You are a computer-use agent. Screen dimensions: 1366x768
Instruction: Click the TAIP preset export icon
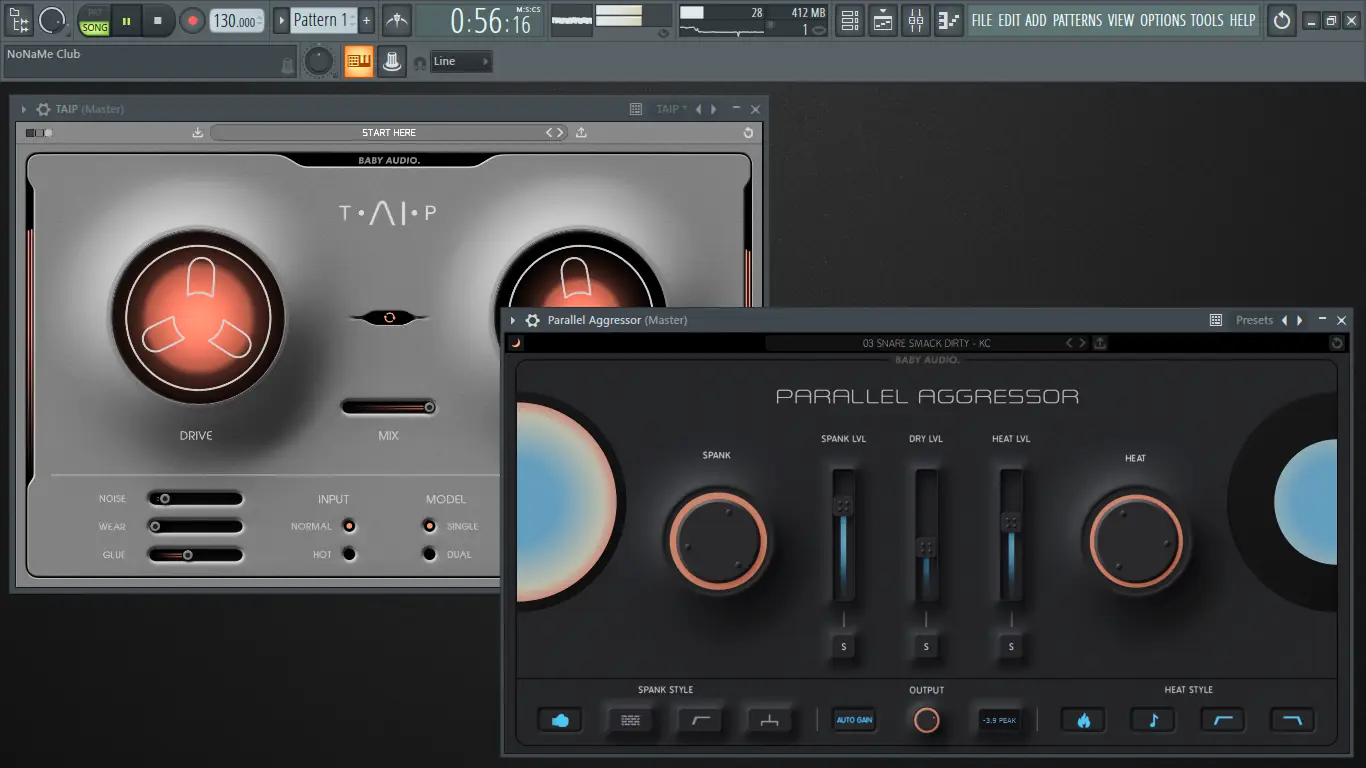tap(582, 133)
